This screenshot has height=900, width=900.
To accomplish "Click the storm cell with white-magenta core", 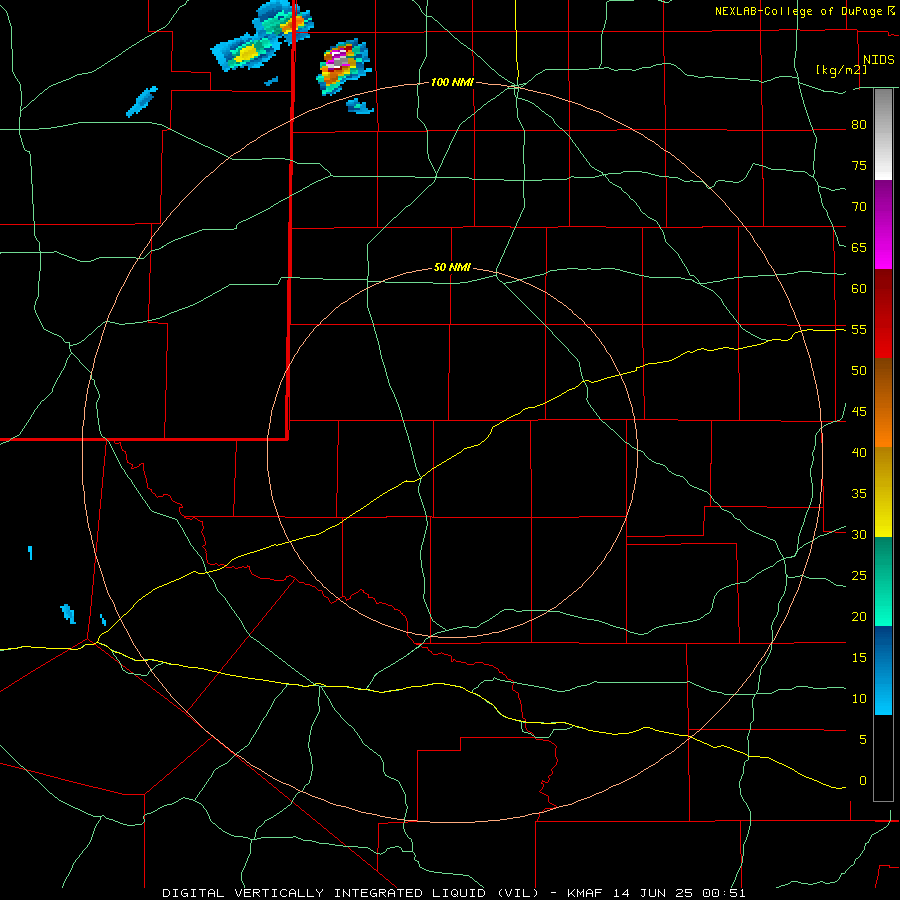I will pyautogui.click(x=343, y=66).
